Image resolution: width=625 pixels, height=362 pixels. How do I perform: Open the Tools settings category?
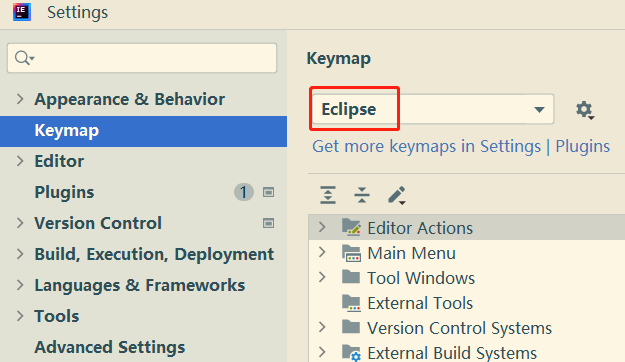57,316
